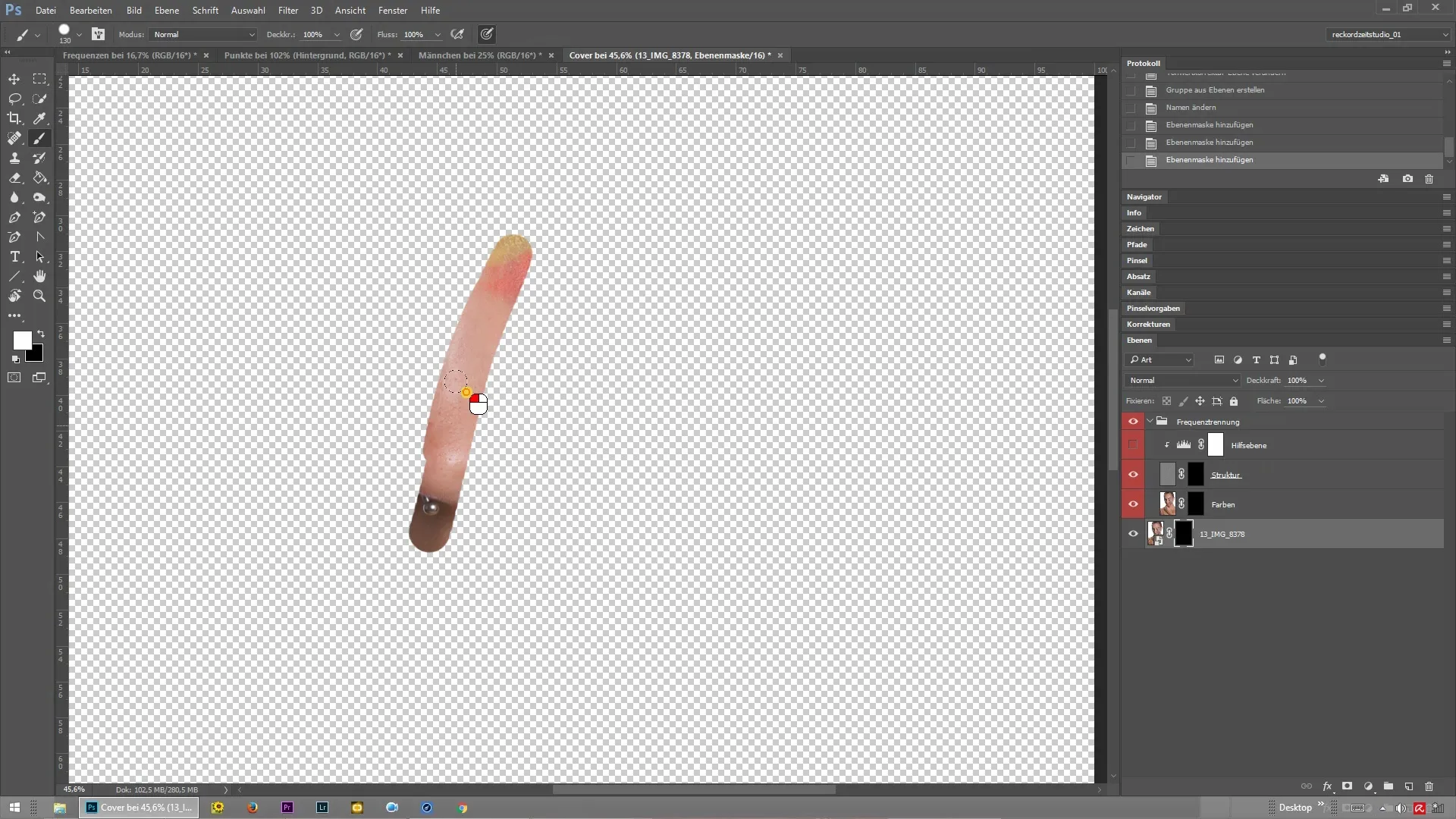1456x819 pixels.
Task: Open the layer filter type Art dropdown
Action: click(1159, 359)
